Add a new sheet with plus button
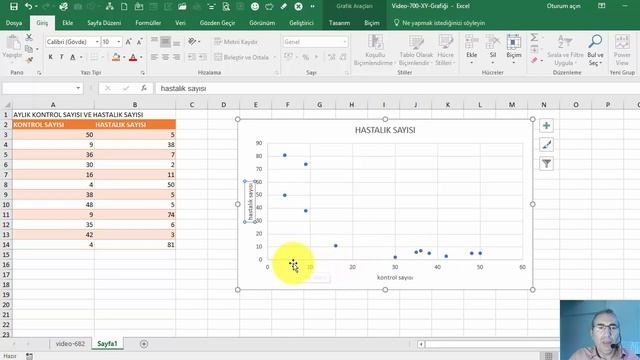This screenshot has width=640, height=360. coord(144,344)
